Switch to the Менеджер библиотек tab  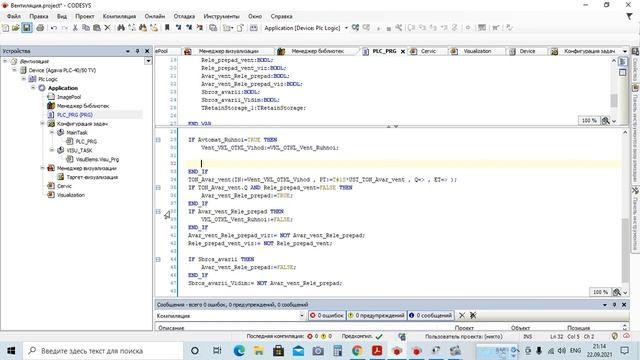[317, 51]
